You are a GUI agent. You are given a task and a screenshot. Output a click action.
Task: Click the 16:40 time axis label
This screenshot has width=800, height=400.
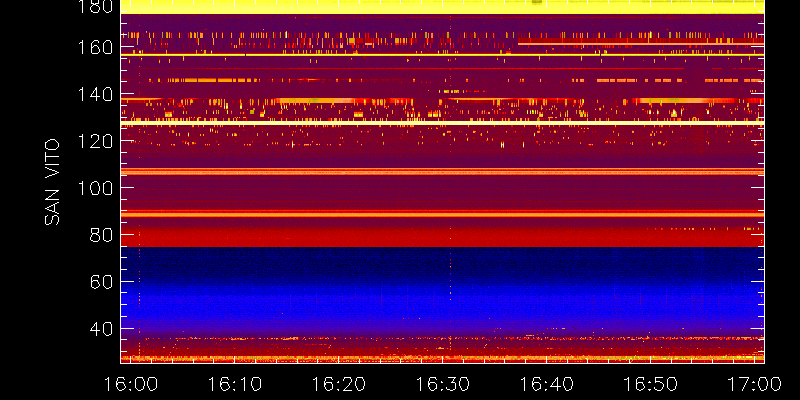[547, 384]
